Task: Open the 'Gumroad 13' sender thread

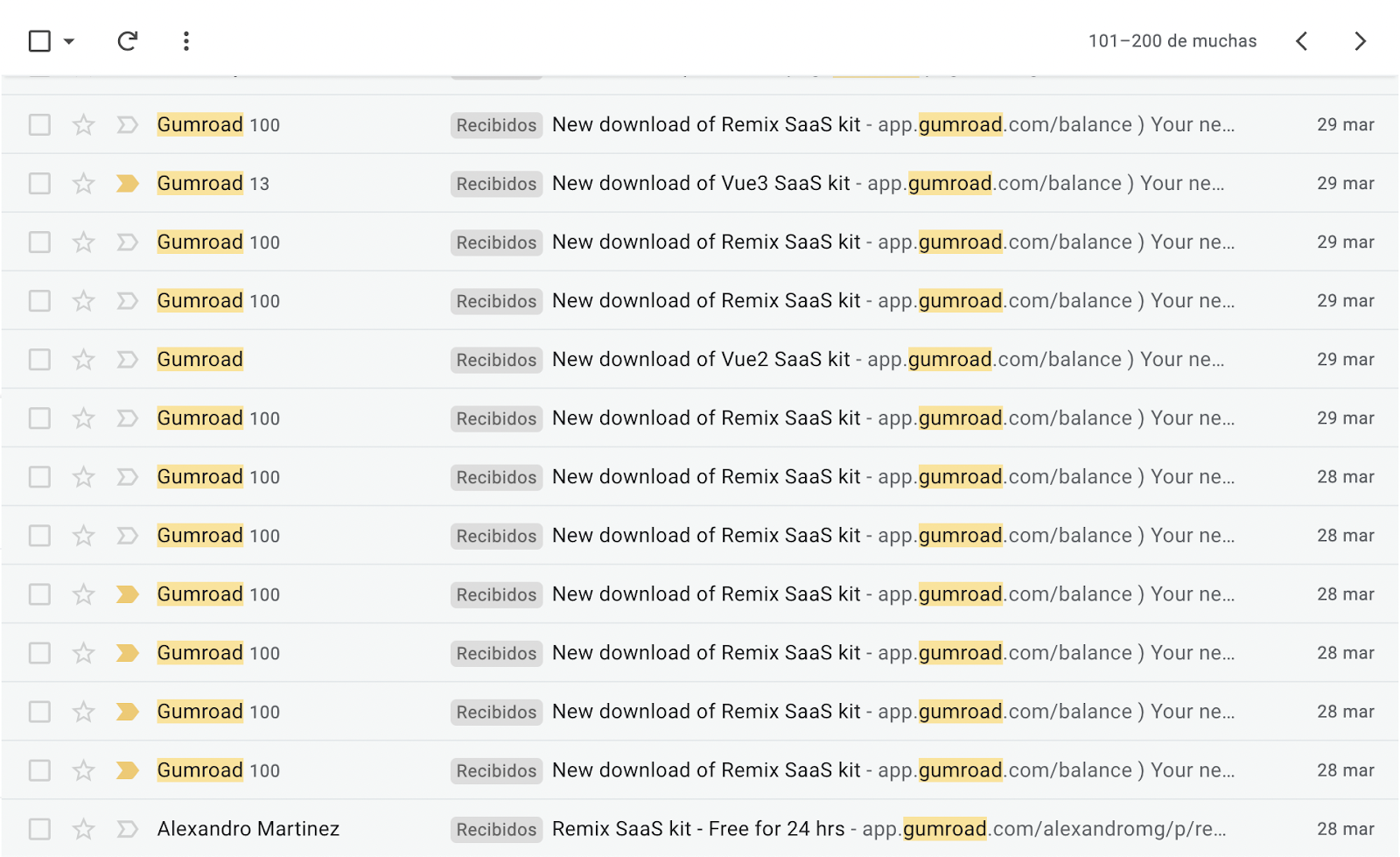Action: pos(213,183)
